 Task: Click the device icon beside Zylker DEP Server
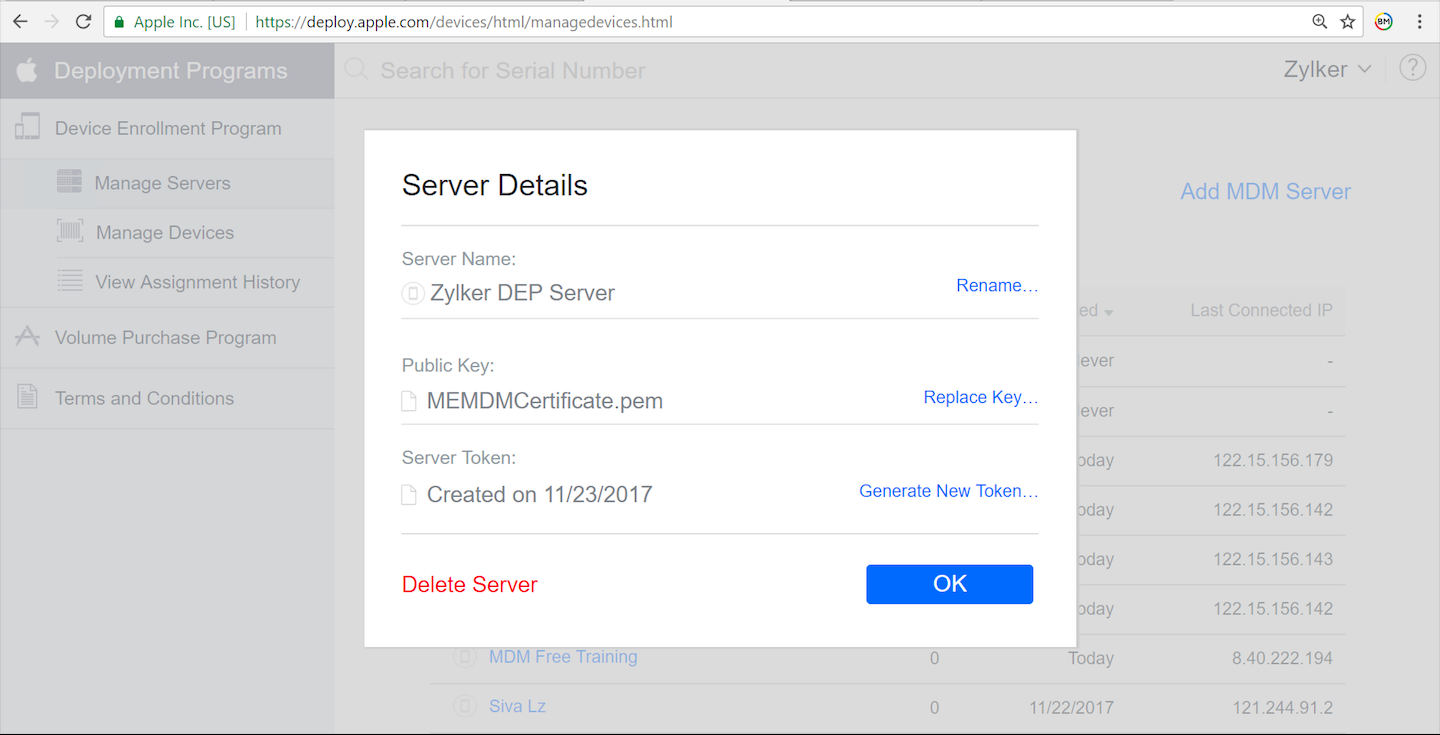(x=413, y=293)
